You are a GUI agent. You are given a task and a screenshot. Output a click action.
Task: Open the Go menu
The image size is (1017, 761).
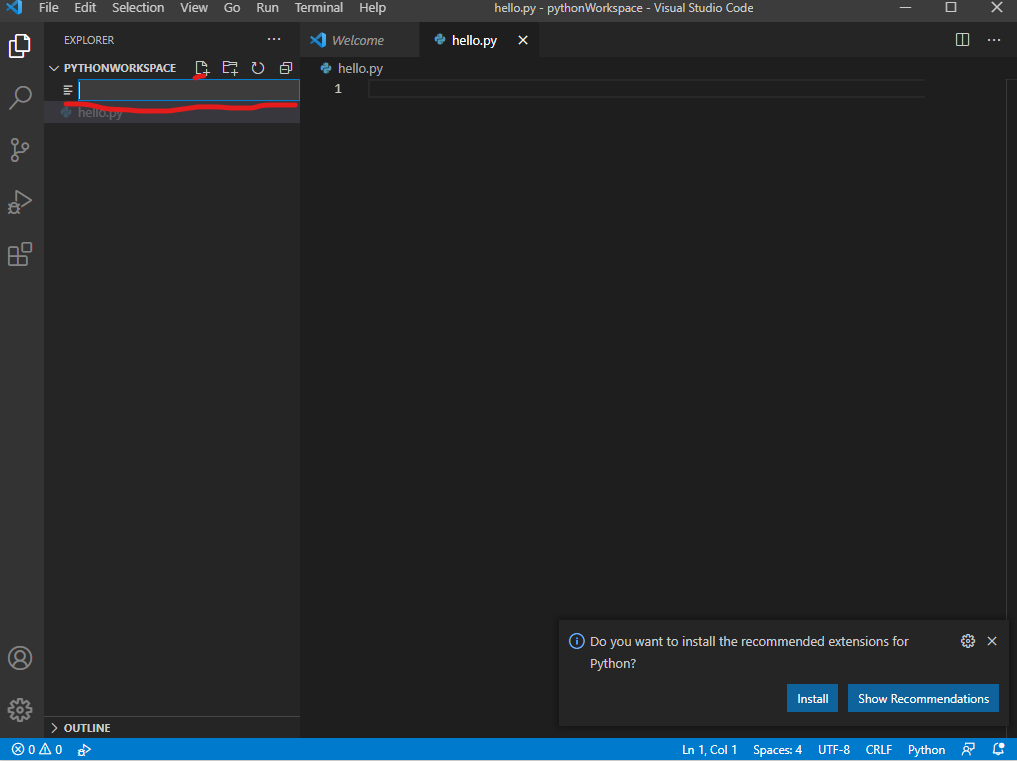click(232, 8)
